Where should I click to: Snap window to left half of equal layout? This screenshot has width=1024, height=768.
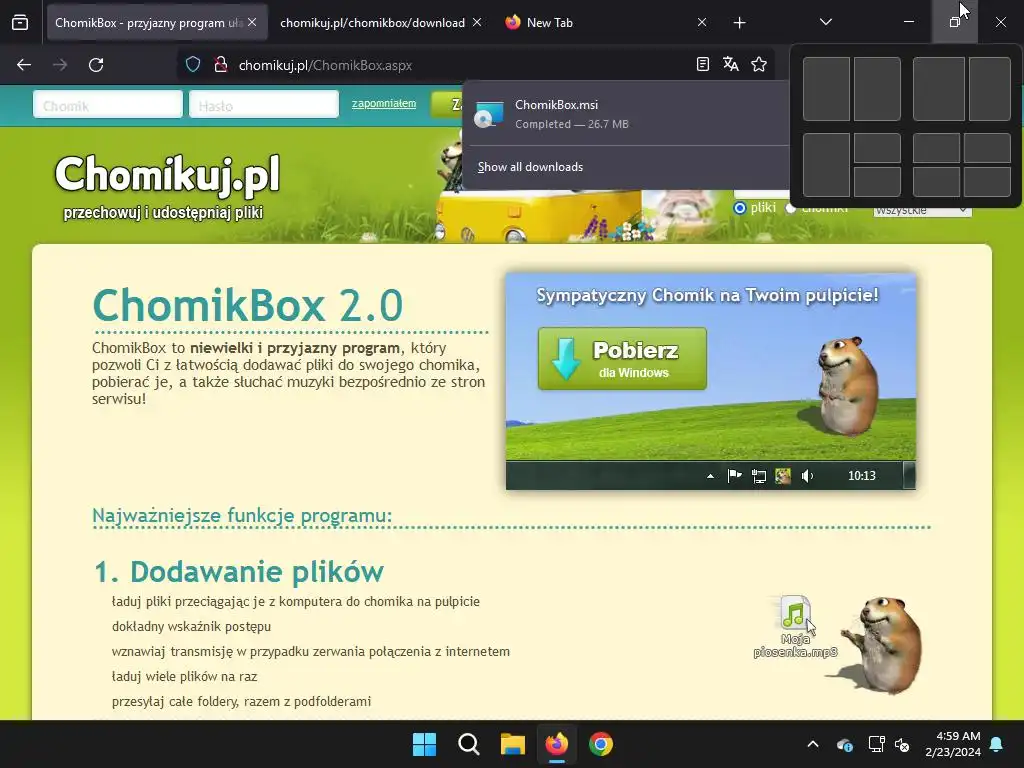point(826,89)
